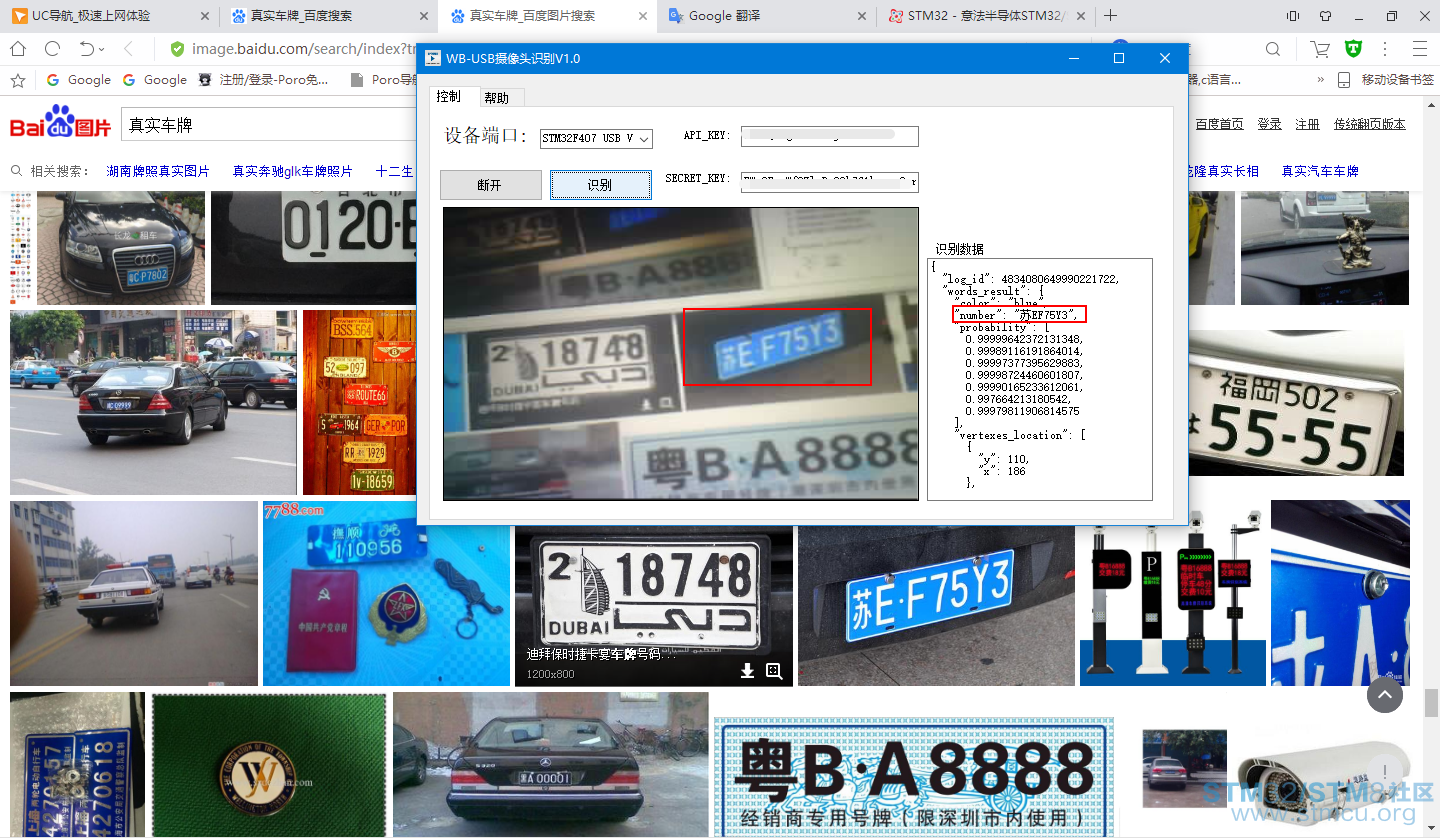Image resolution: width=1440 pixels, height=838 pixels.
Task: Switch to the UC导航 browser tab
Action: 109,16
